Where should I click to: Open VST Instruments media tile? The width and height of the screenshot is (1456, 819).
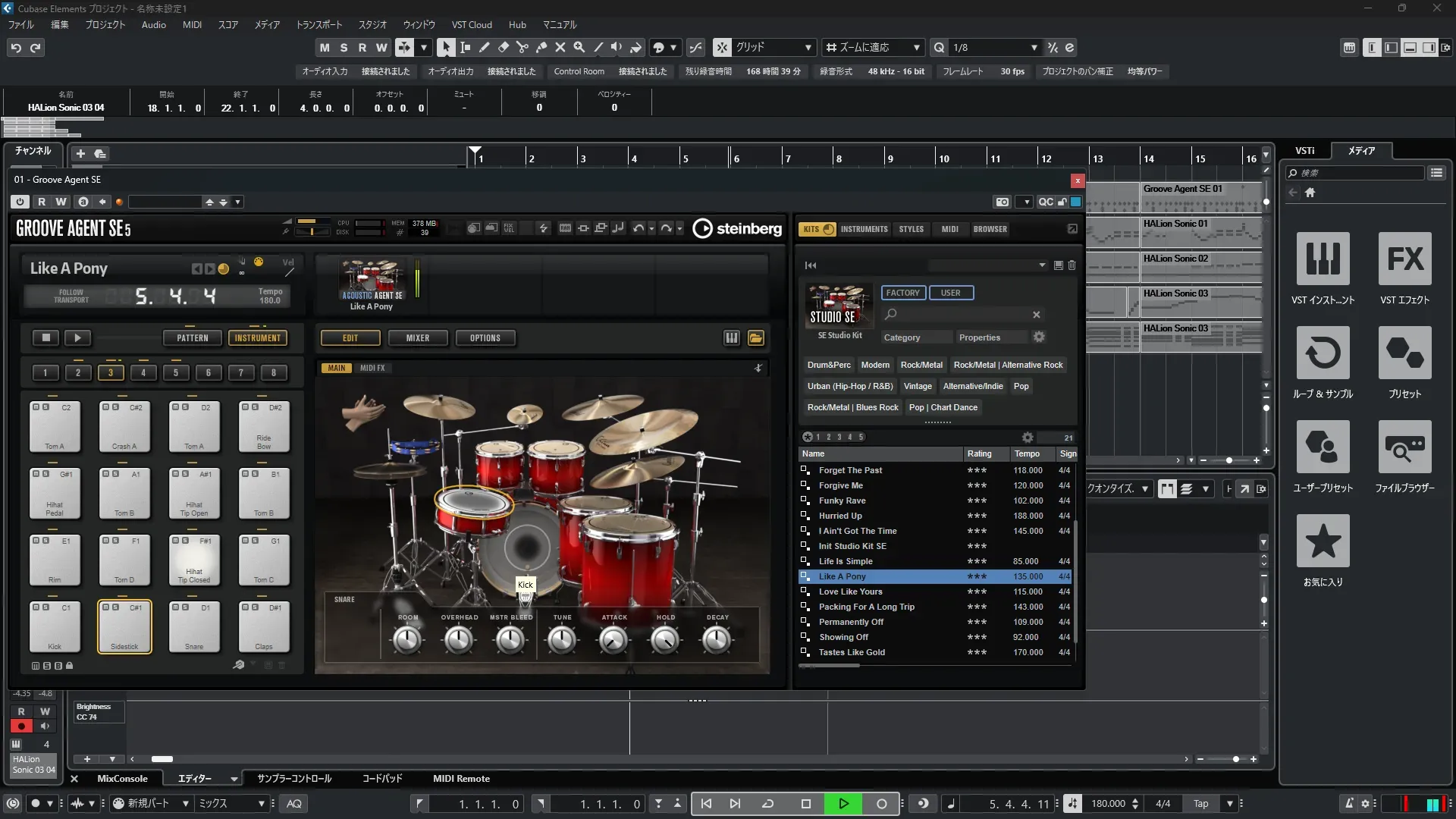(1323, 259)
